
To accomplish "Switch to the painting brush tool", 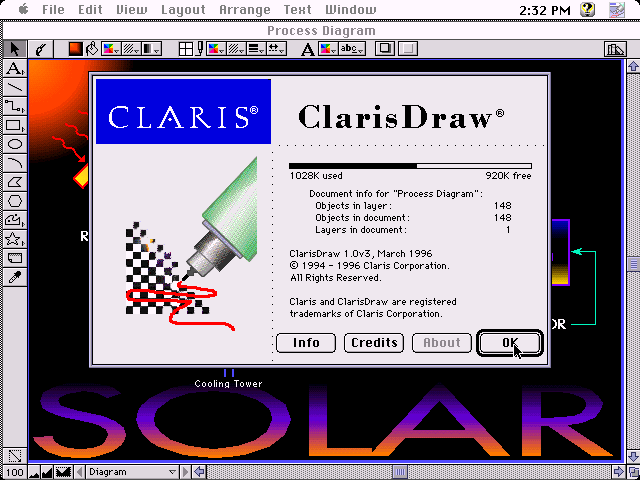I will pos(41,49).
